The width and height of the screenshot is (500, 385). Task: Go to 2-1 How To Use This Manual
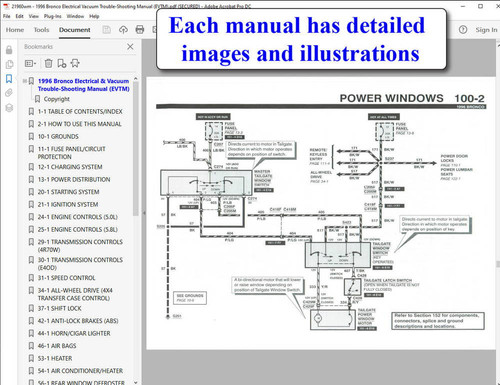tap(79, 124)
